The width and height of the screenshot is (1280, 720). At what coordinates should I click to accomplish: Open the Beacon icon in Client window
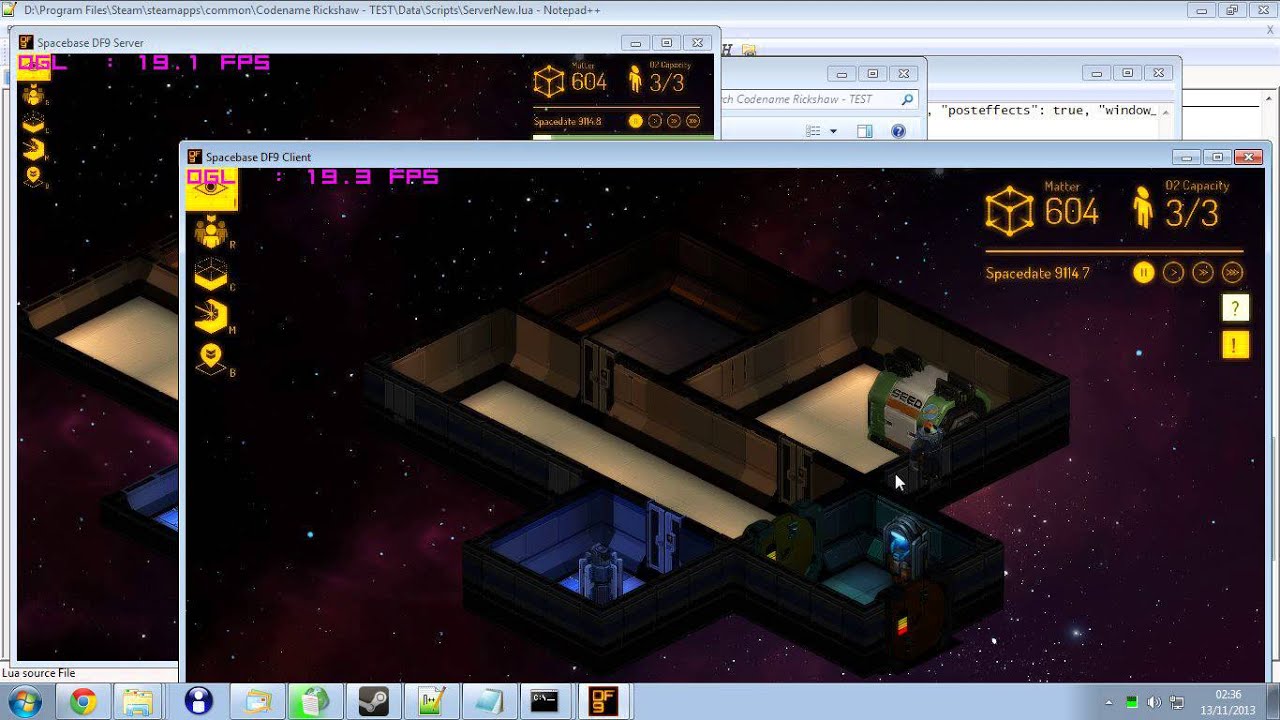click(211, 358)
